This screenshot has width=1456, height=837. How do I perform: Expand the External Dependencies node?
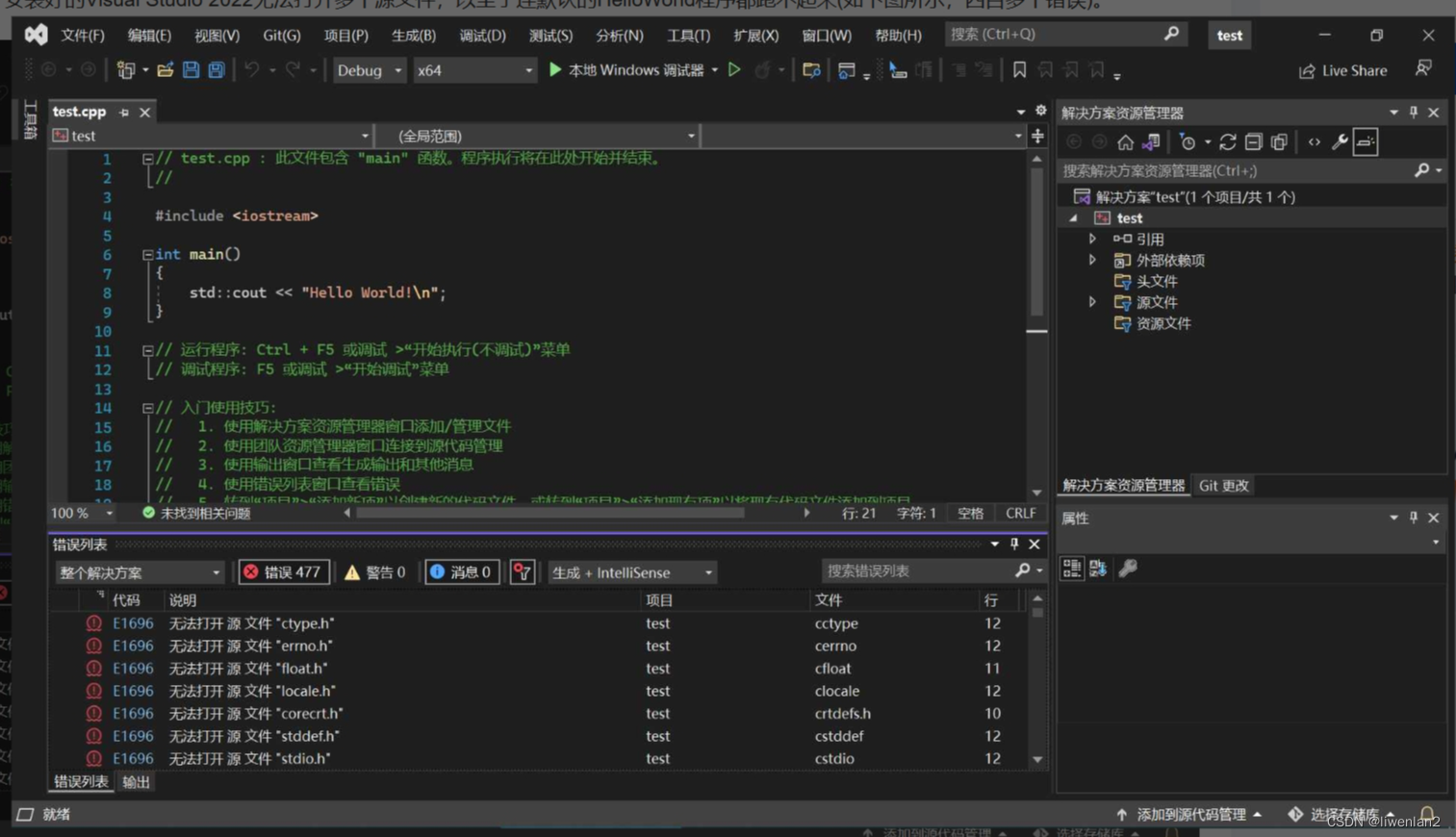coord(1092,260)
